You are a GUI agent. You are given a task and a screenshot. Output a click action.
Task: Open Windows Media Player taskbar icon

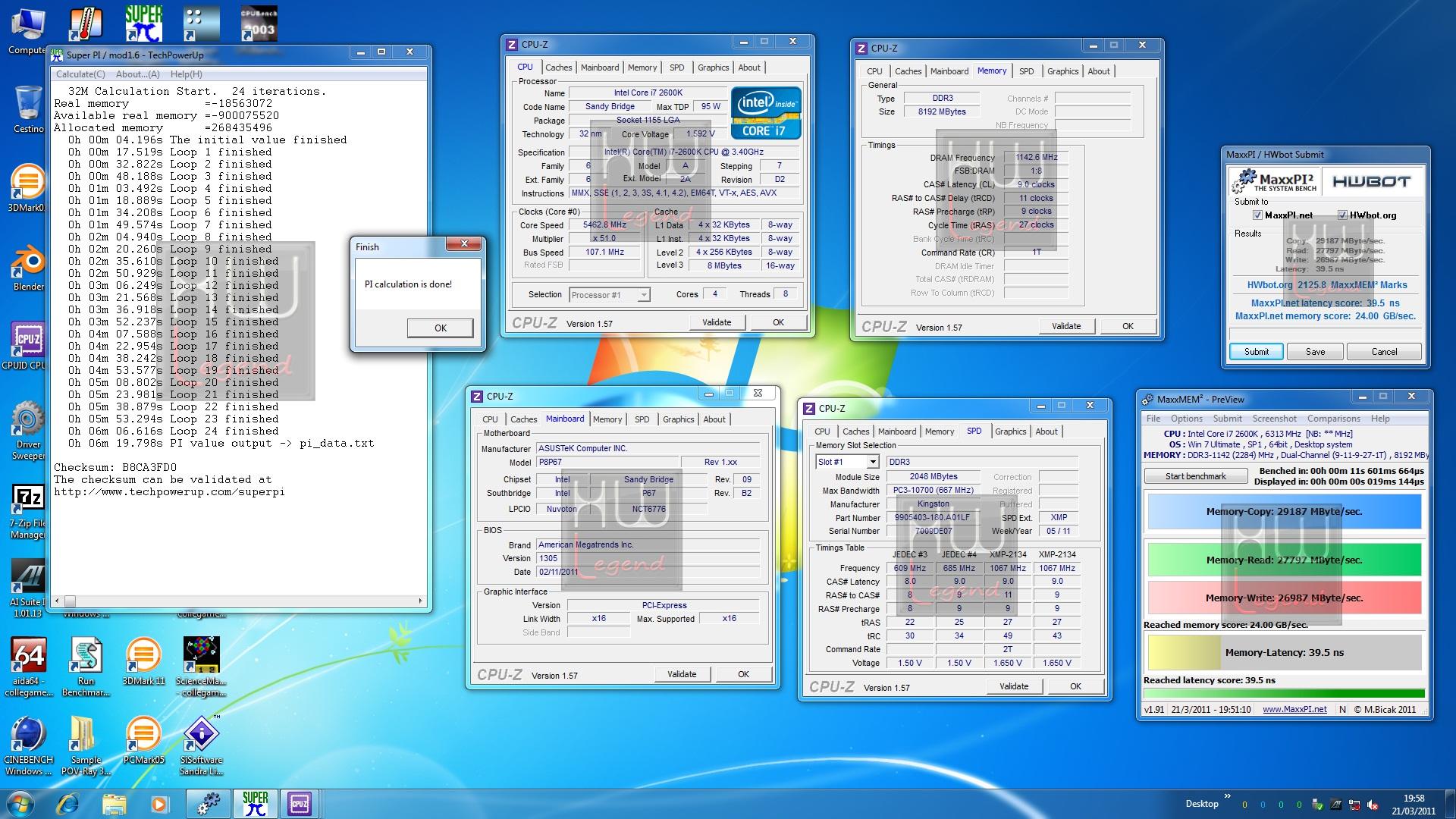click(x=158, y=804)
